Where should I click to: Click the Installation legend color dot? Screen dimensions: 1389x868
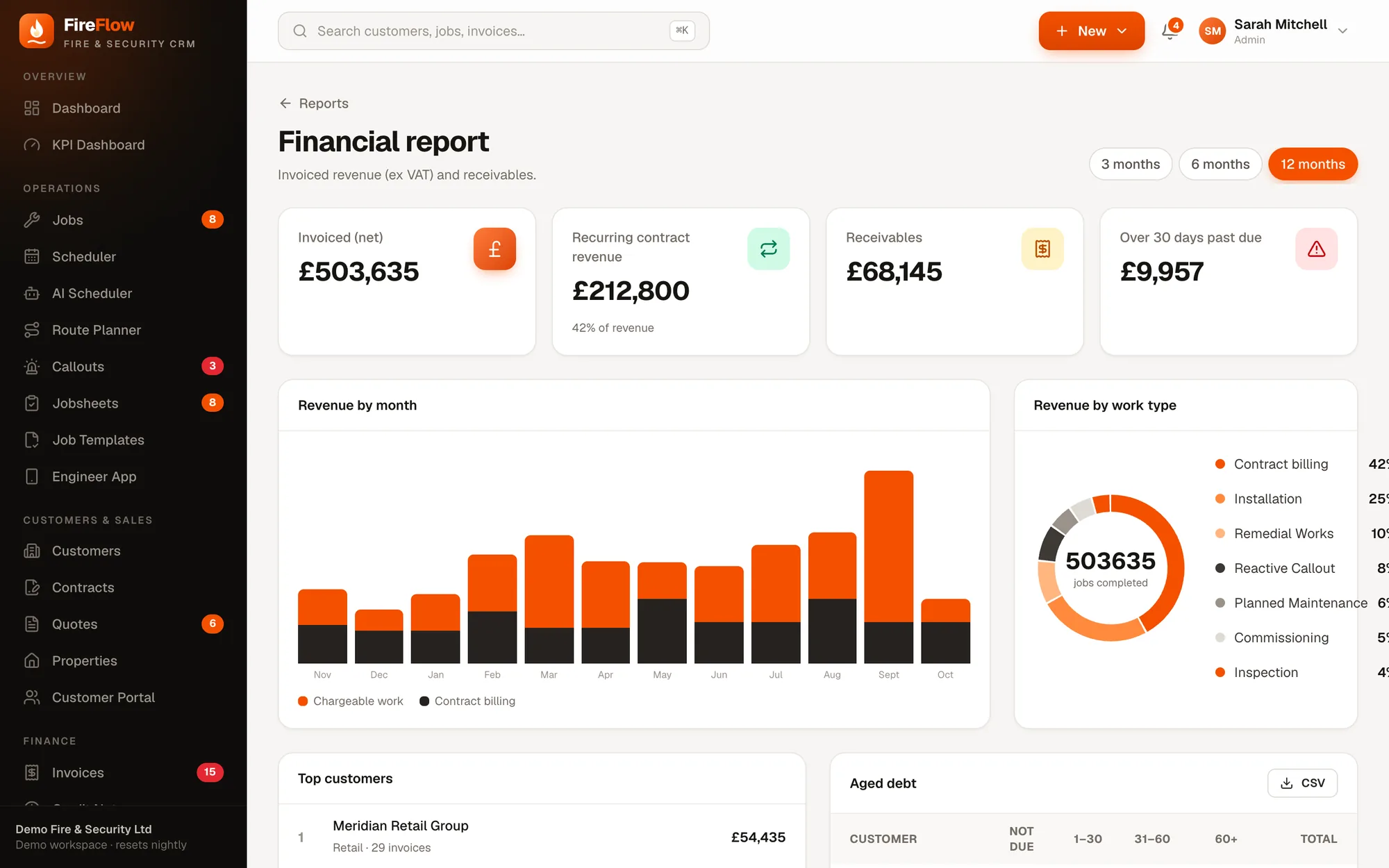(1220, 499)
